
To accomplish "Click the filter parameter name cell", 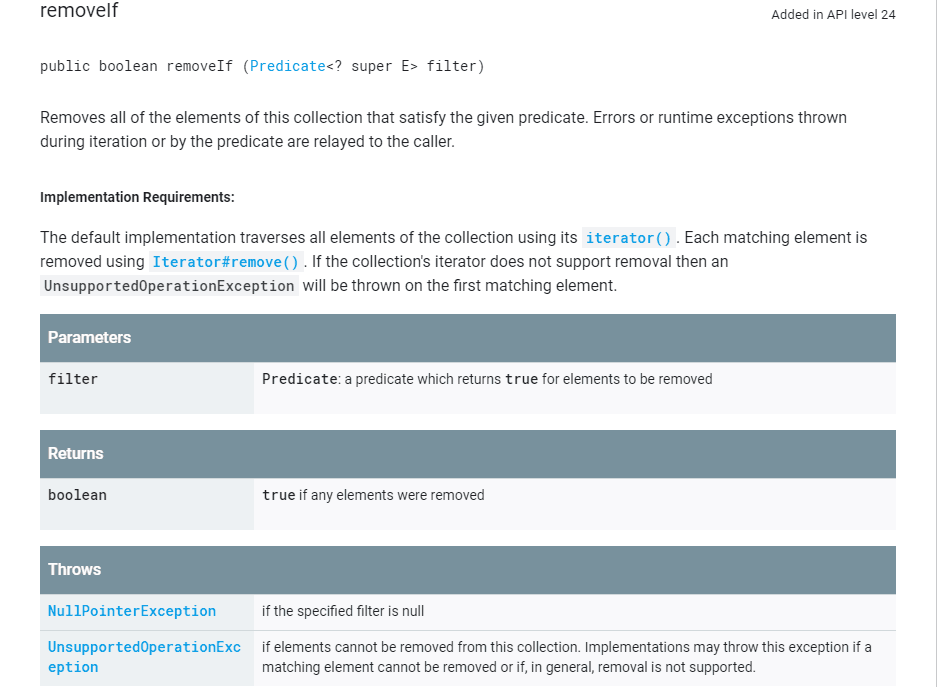I will 147,388.
